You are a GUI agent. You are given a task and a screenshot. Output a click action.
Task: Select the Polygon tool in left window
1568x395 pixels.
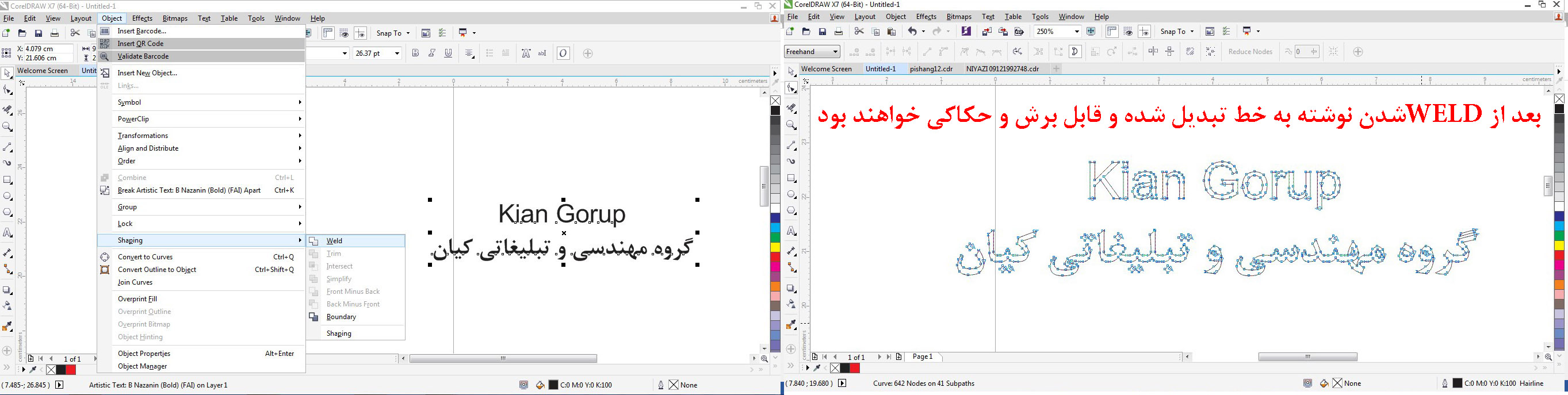tap(7, 213)
